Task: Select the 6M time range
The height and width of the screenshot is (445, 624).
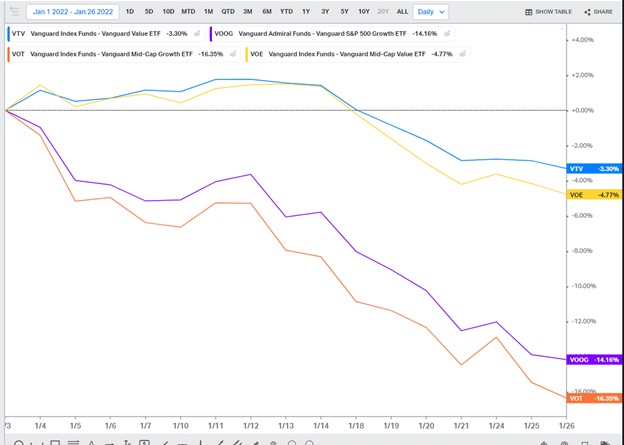Action: coord(267,12)
